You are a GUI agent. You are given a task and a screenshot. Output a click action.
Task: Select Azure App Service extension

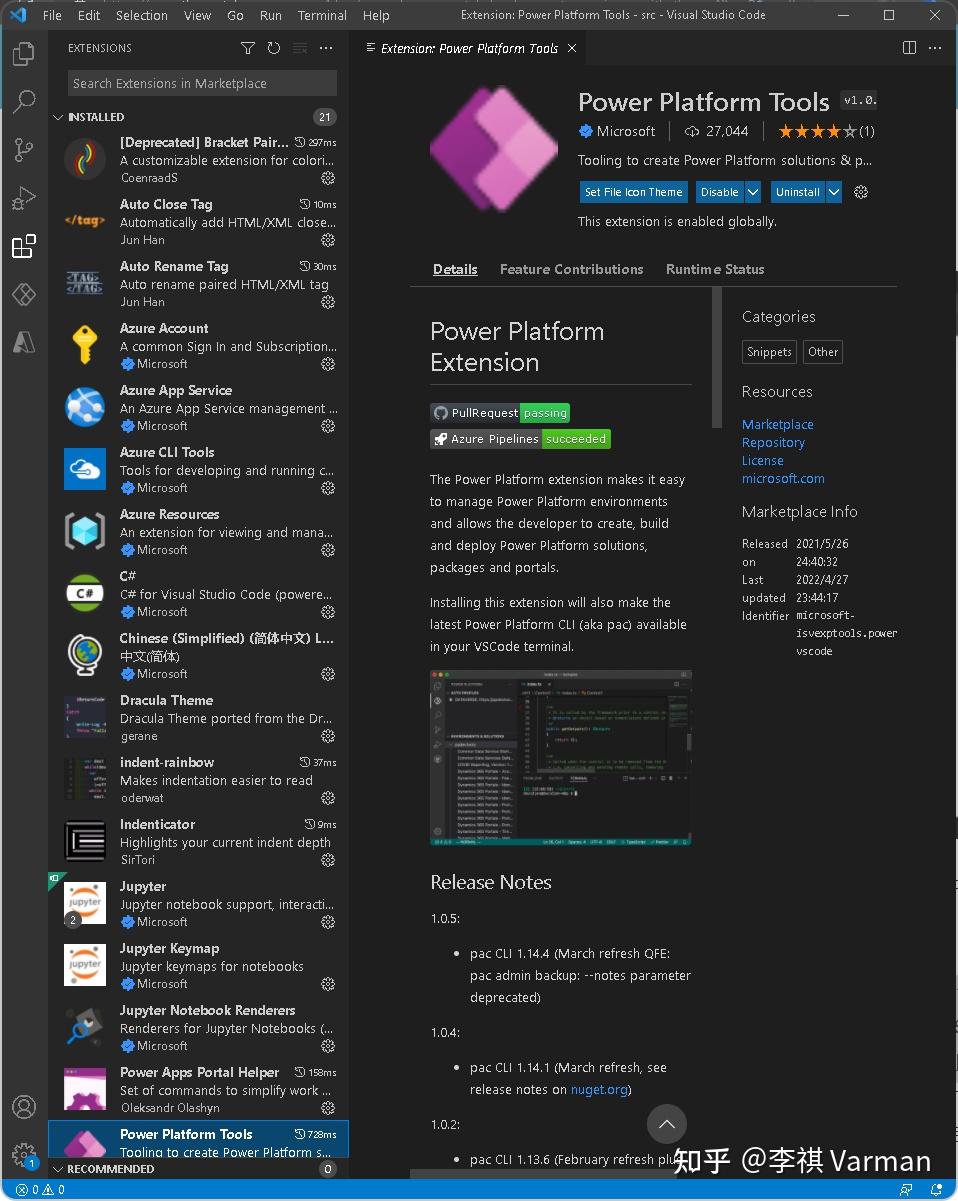198,407
